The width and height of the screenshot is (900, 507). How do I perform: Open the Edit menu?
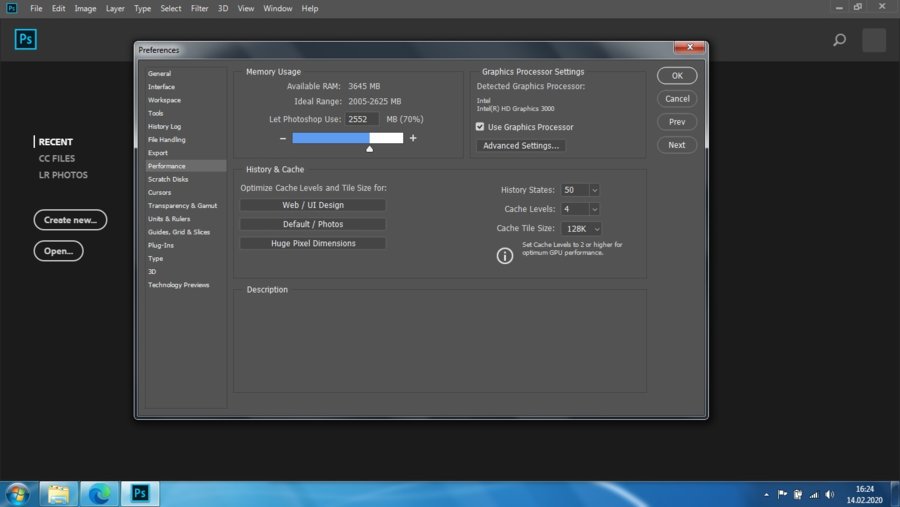tap(58, 9)
